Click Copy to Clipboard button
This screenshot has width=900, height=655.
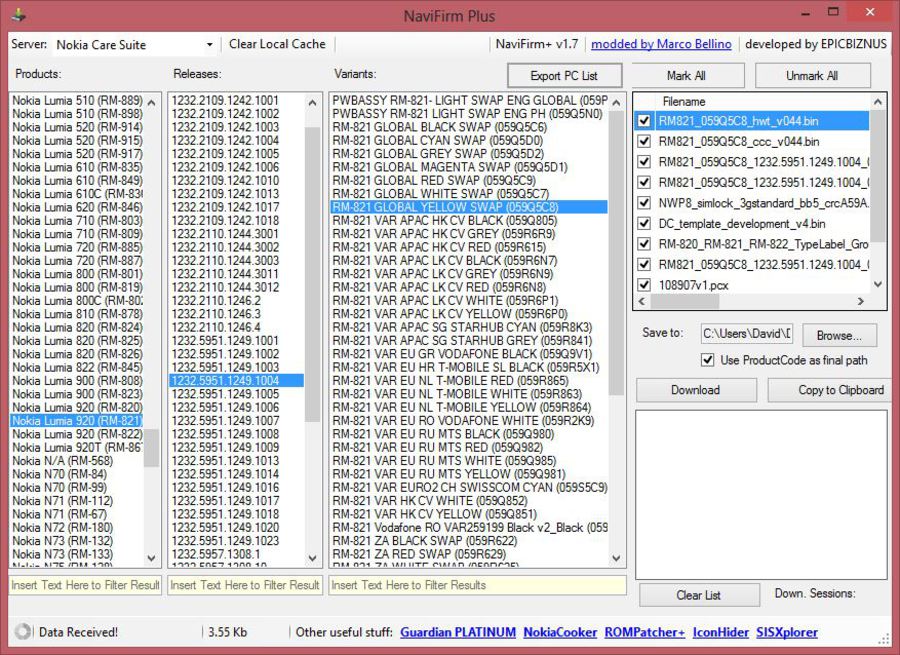[x=832, y=390]
